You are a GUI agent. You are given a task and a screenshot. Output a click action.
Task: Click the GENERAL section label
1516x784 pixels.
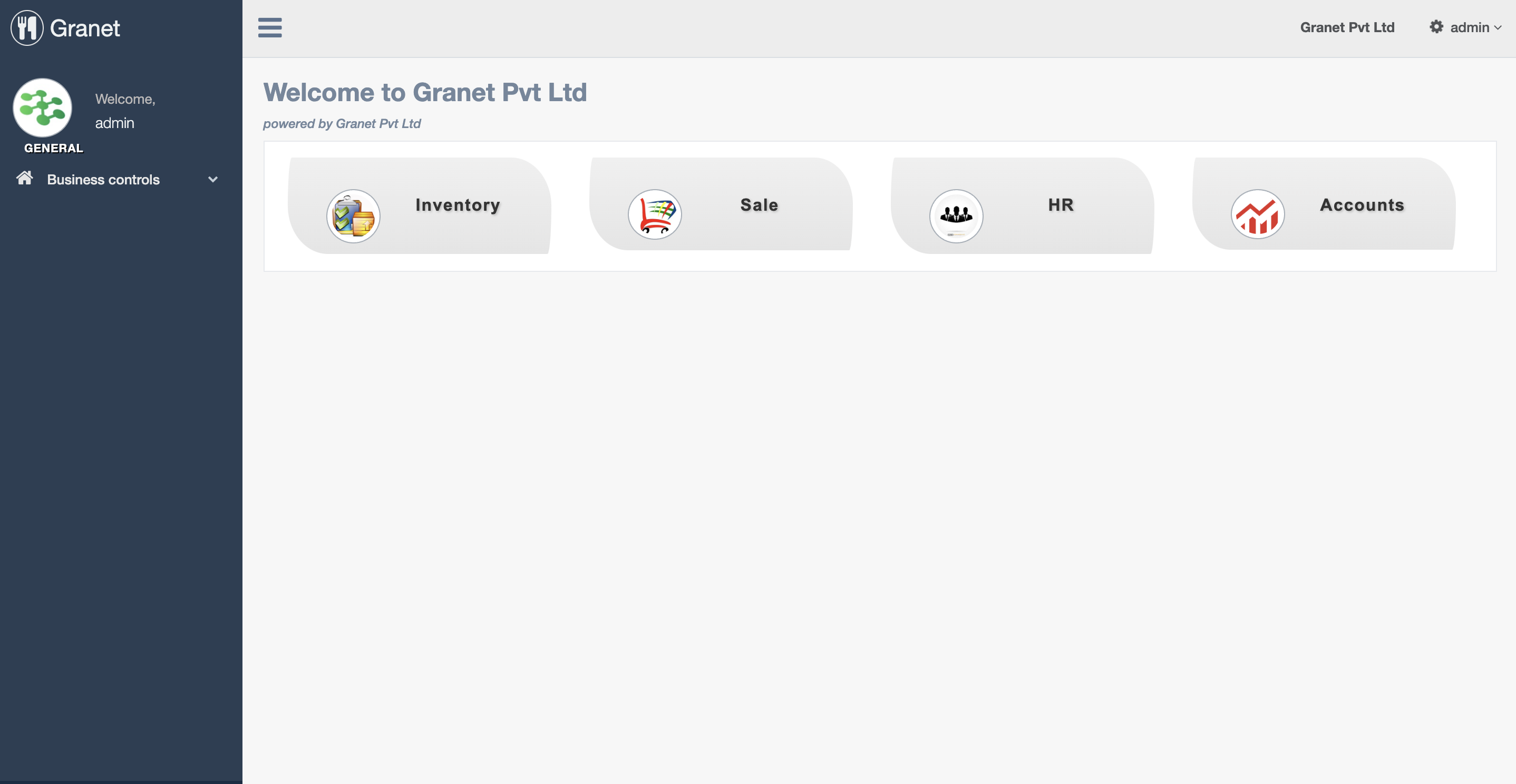coord(54,148)
